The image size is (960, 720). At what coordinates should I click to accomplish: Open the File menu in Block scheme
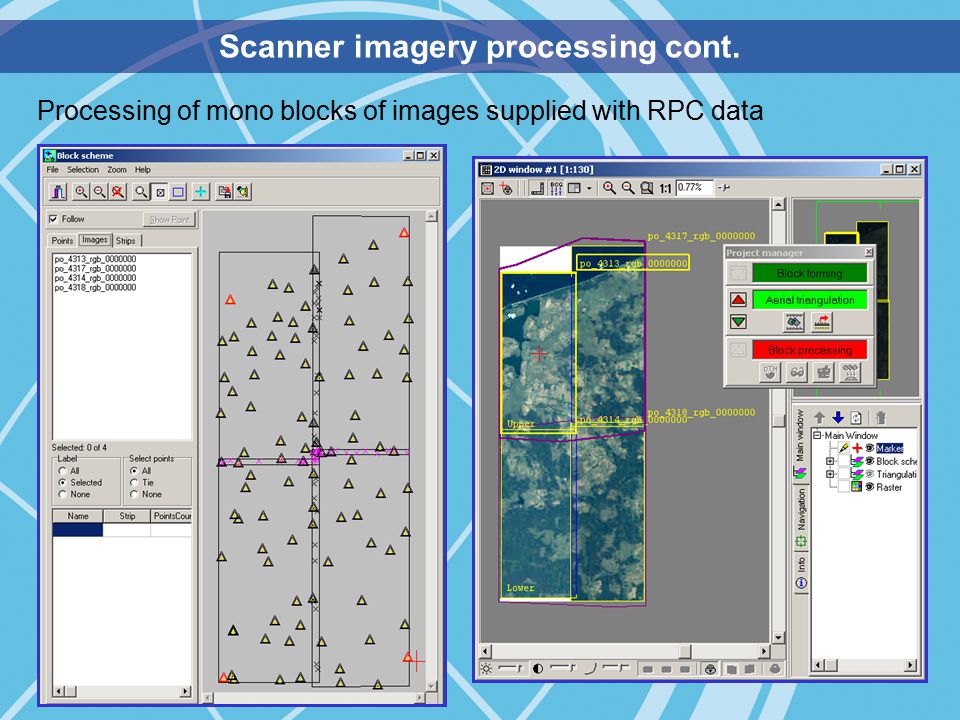(x=53, y=170)
